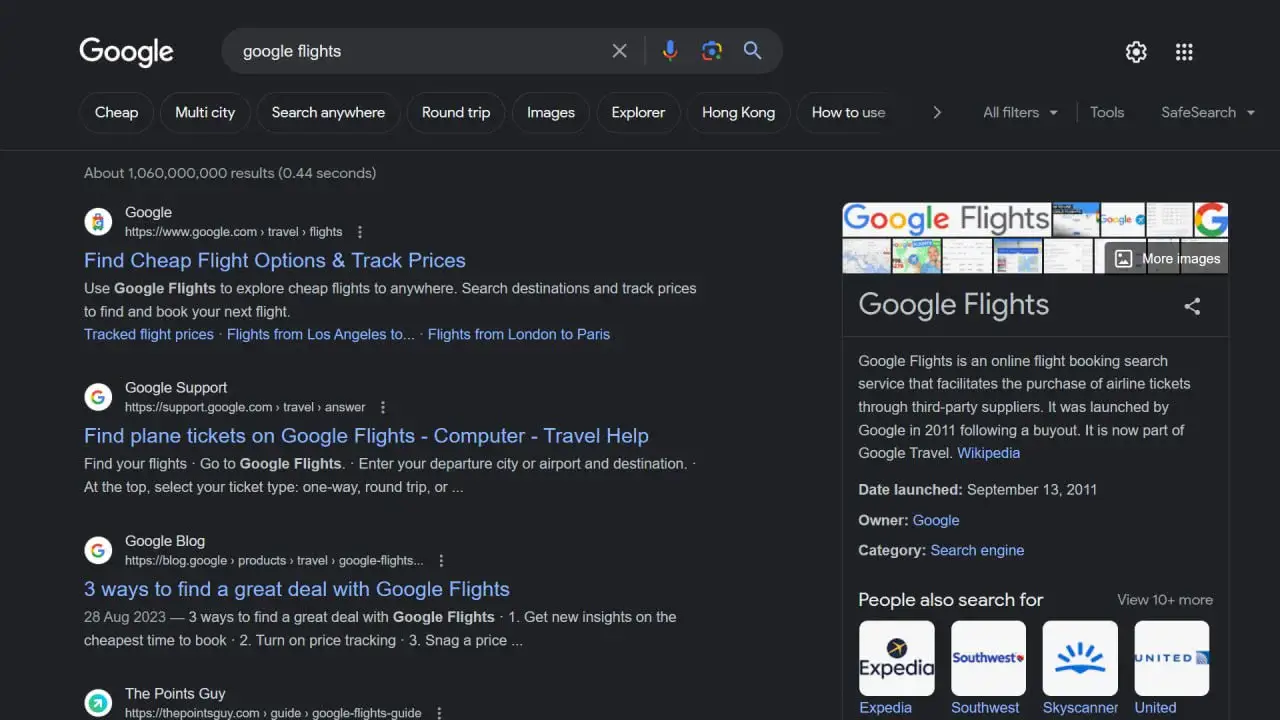
Task: Click the Expedia text label
Action: (886, 707)
